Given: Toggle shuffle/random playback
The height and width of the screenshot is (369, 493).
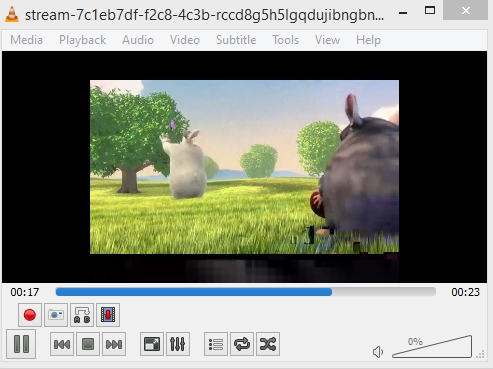Looking at the screenshot, I should pos(268,344).
